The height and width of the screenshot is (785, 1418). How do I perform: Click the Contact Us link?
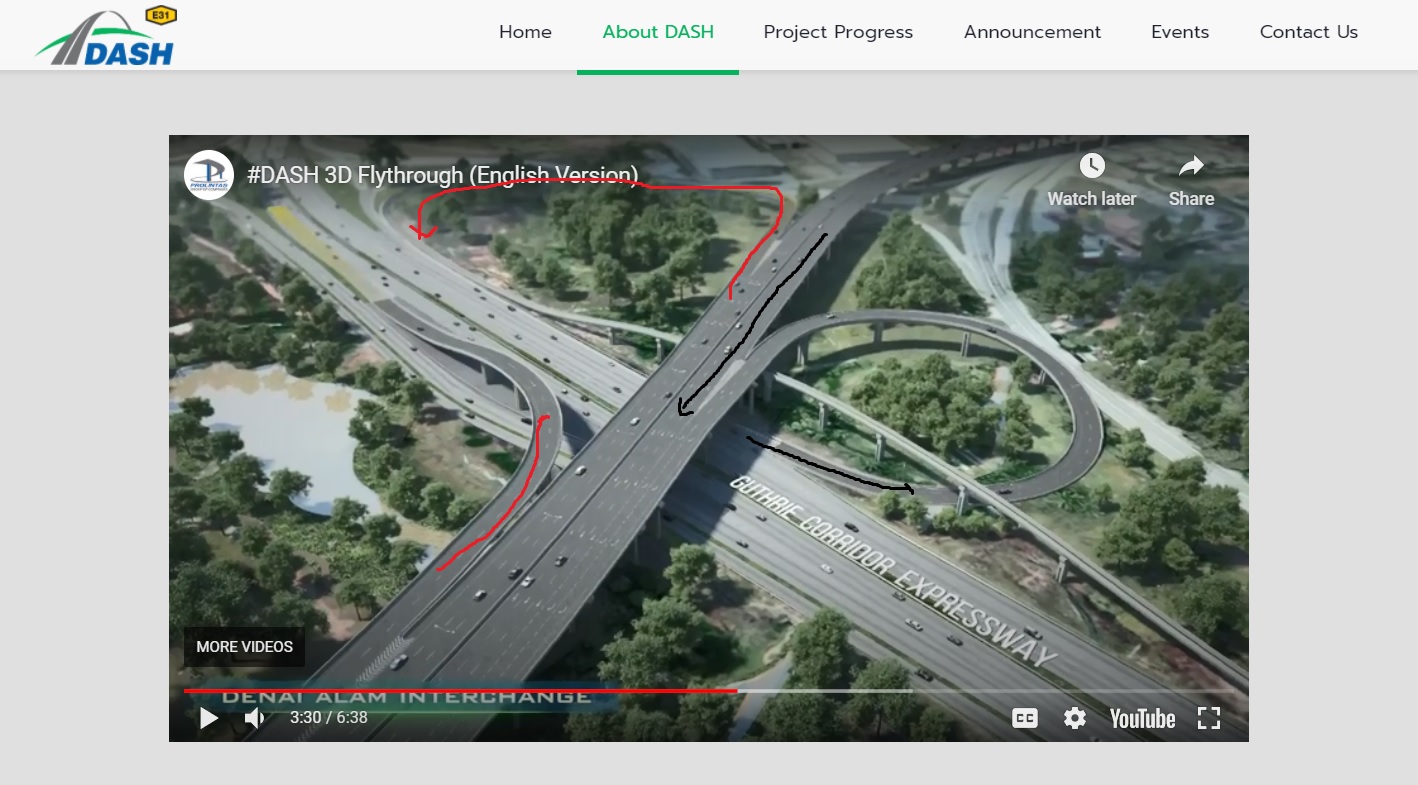coord(1308,32)
